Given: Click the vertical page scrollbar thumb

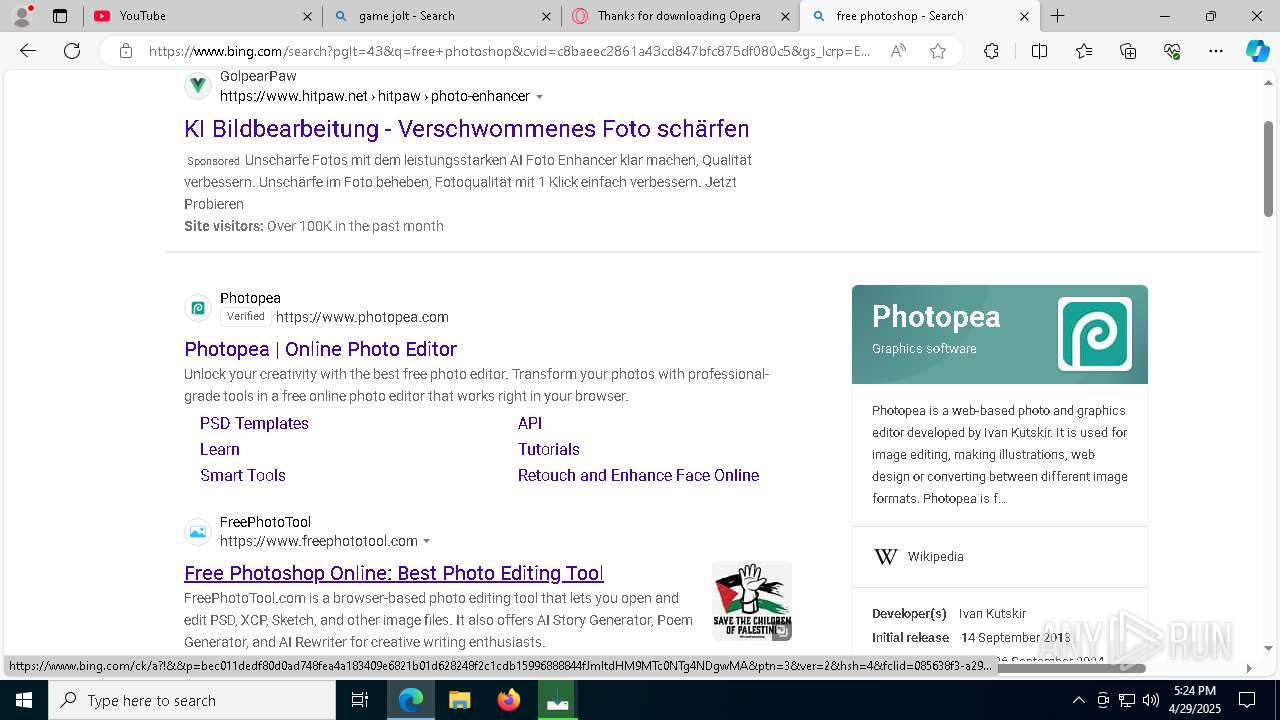Looking at the screenshot, I should (x=1268, y=168).
